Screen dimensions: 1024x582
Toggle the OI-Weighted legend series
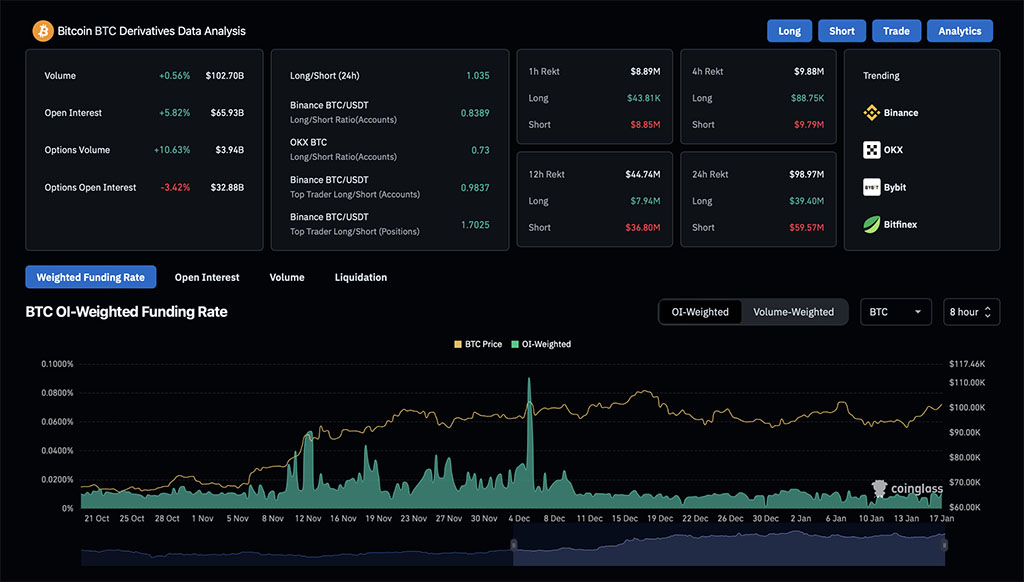tap(539, 344)
